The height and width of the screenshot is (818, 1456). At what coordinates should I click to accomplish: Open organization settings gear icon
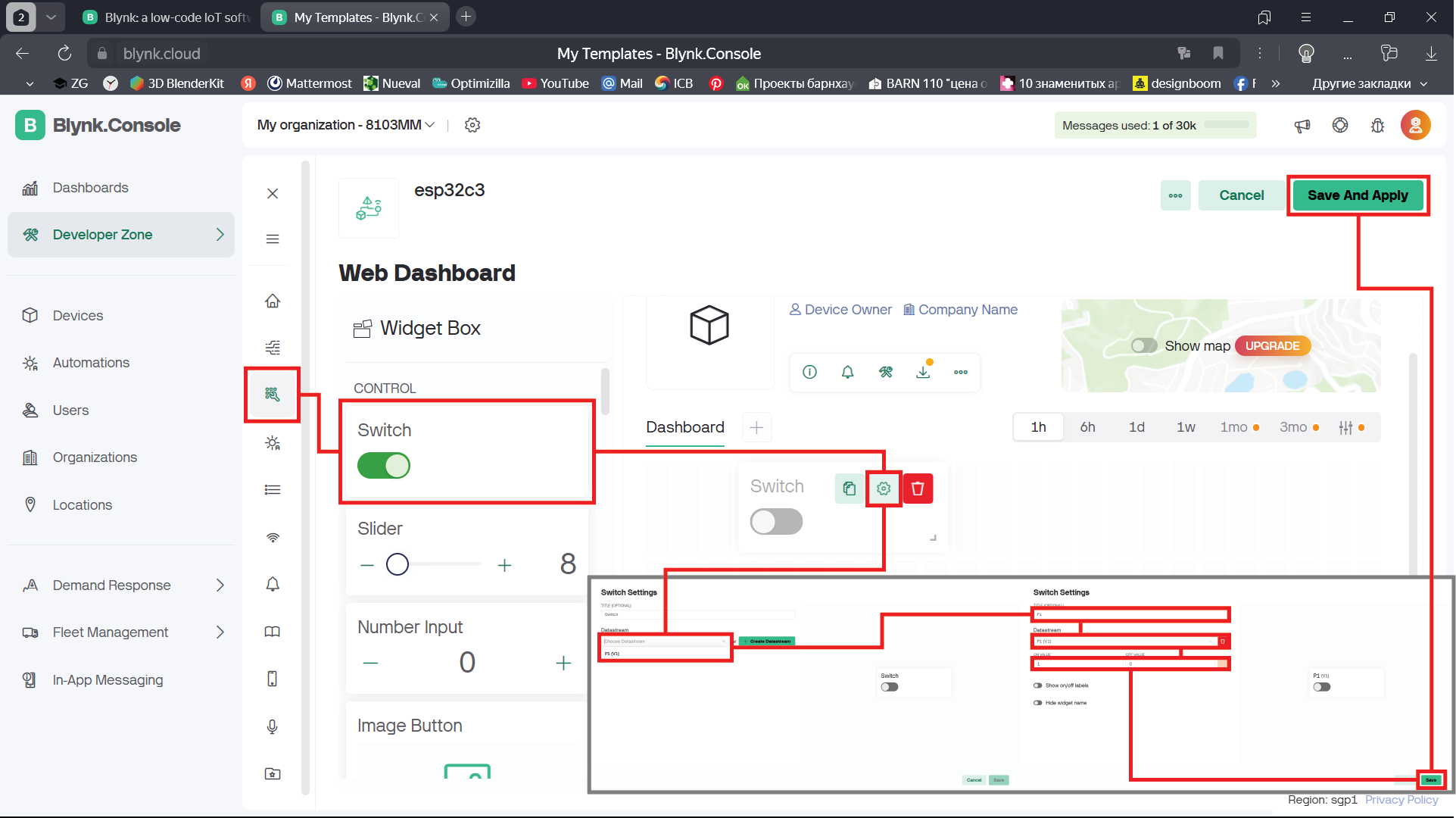point(472,125)
